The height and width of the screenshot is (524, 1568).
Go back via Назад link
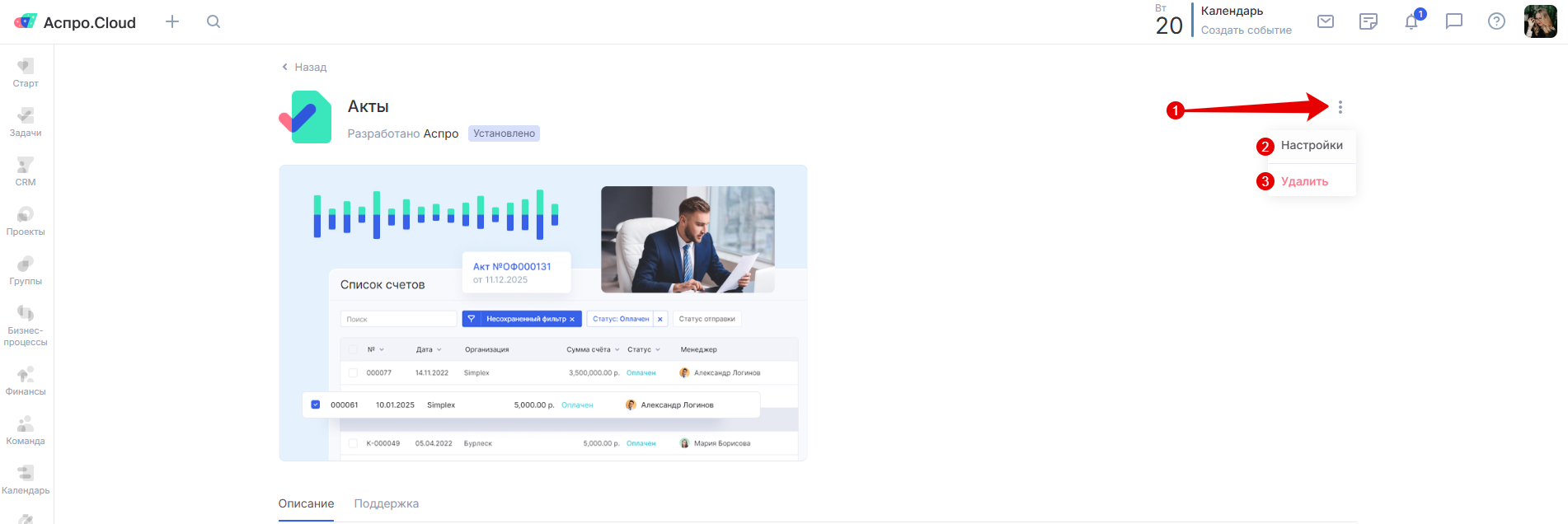304,68
